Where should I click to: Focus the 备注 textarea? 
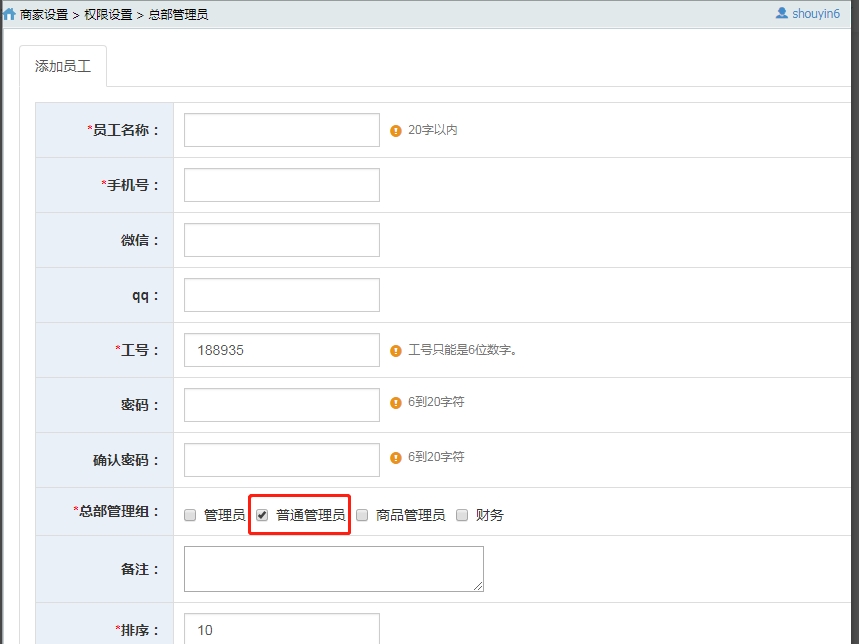(333, 568)
